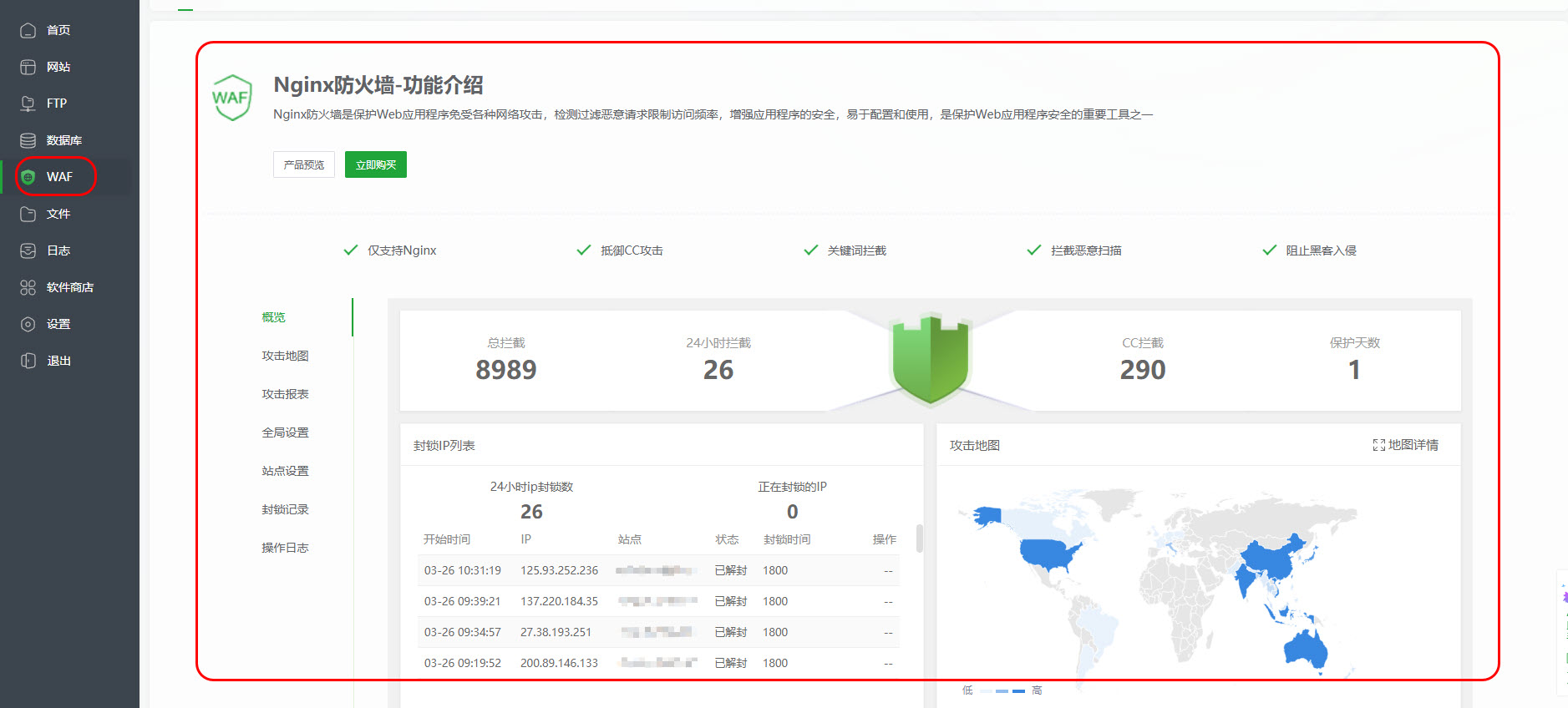Image resolution: width=1568 pixels, height=708 pixels.
Task: Click the WAF logo beside the title
Action: click(x=231, y=98)
